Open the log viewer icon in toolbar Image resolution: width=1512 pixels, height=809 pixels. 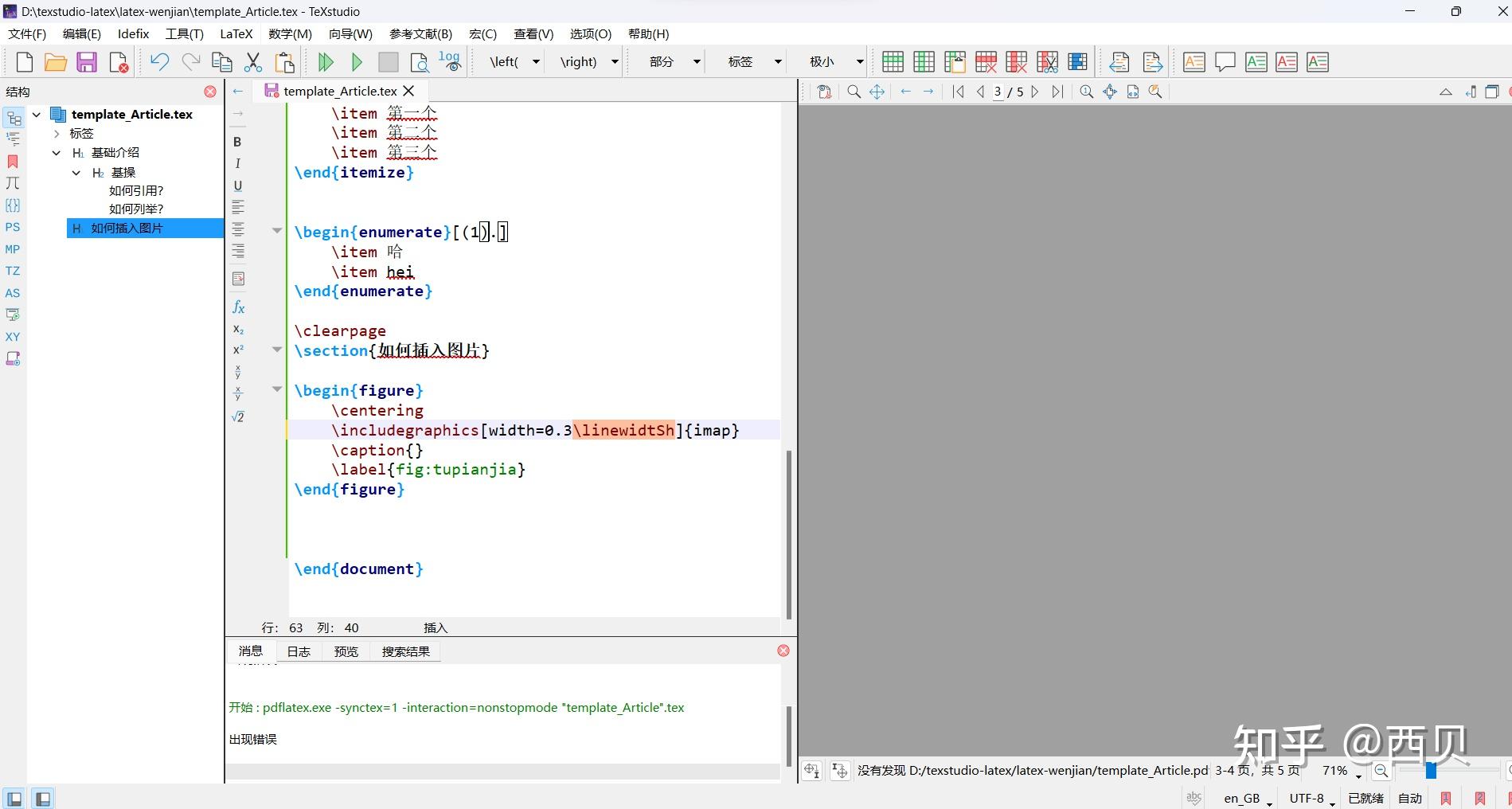tap(449, 60)
